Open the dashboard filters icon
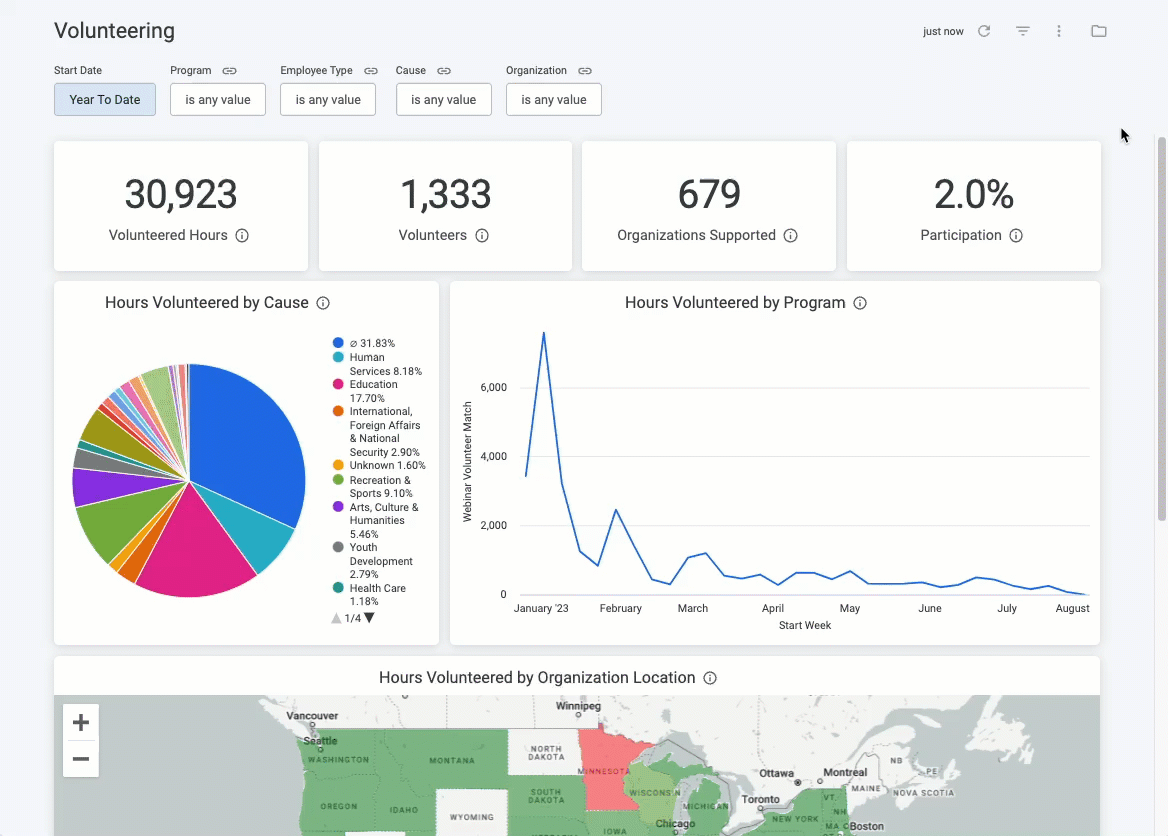This screenshot has width=1168, height=836. pyautogui.click(x=1023, y=31)
